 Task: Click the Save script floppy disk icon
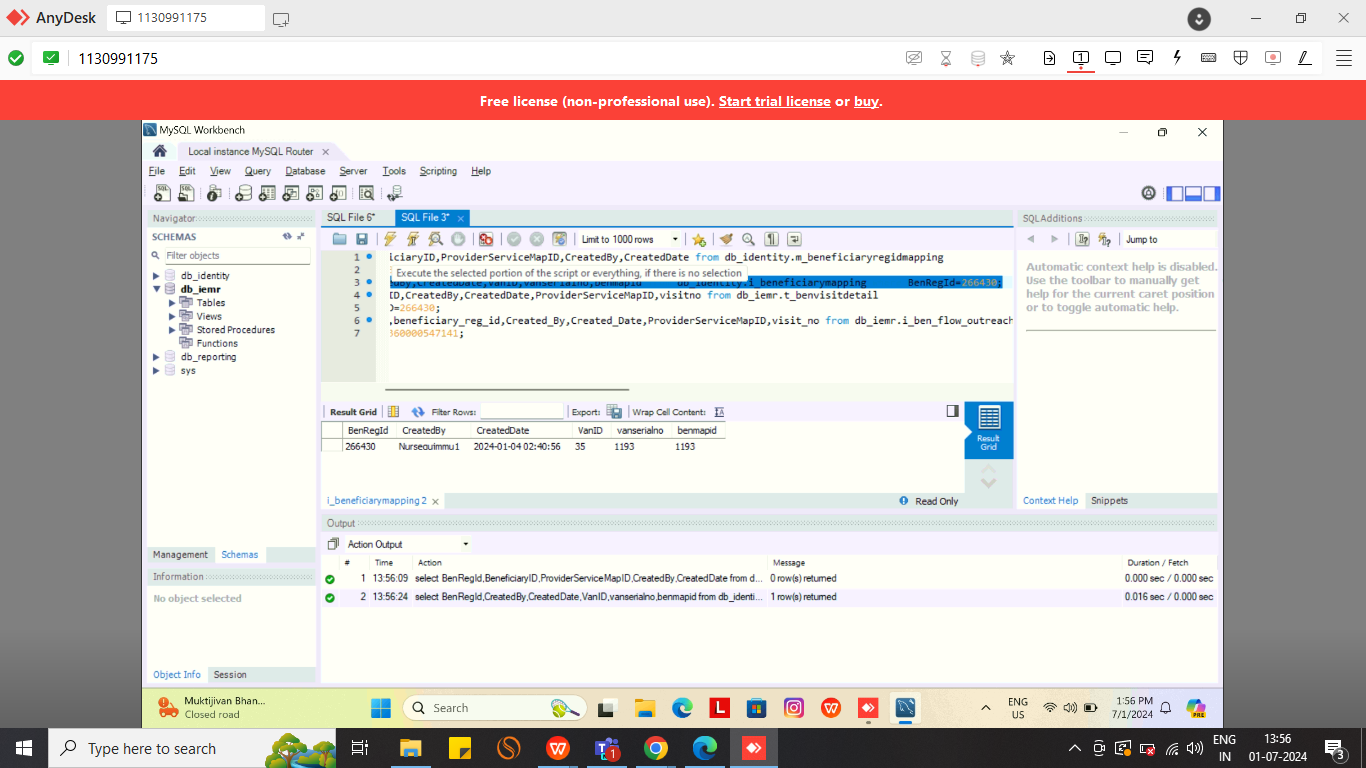click(361, 239)
